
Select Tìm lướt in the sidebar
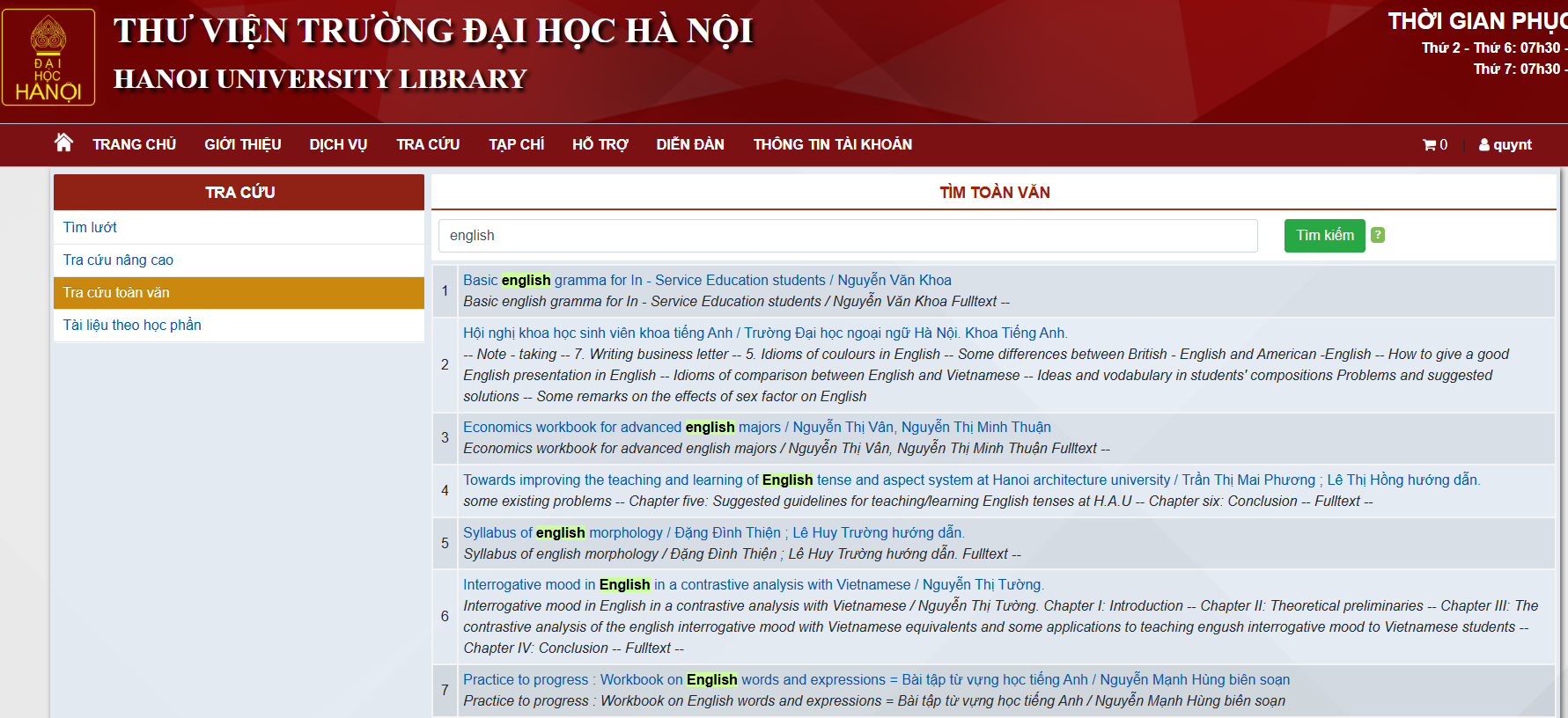click(90, 227)
